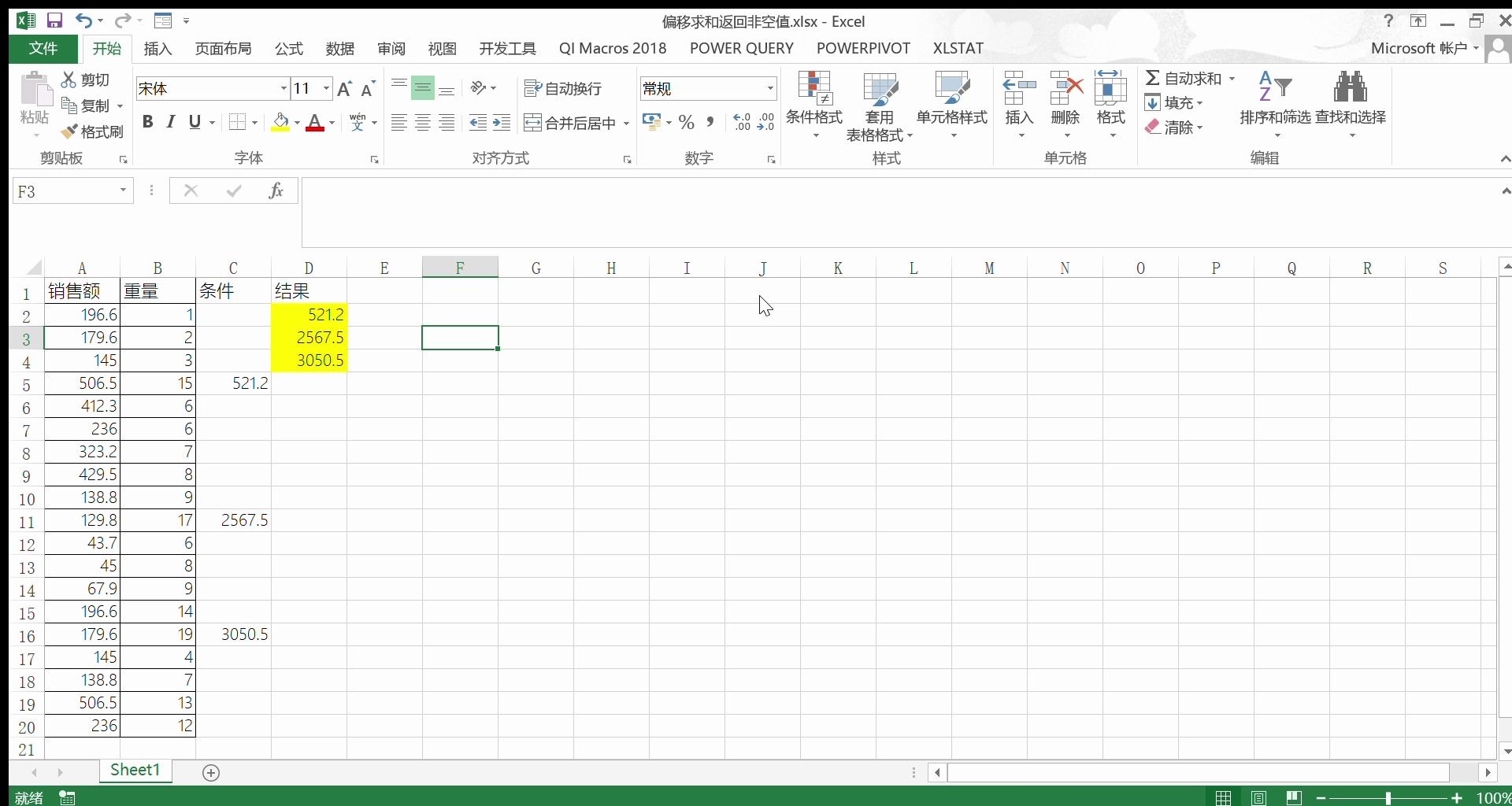This screenshot has width=1512, height=806.
Task: Click the formula bar input area
Action: (898, 212)
